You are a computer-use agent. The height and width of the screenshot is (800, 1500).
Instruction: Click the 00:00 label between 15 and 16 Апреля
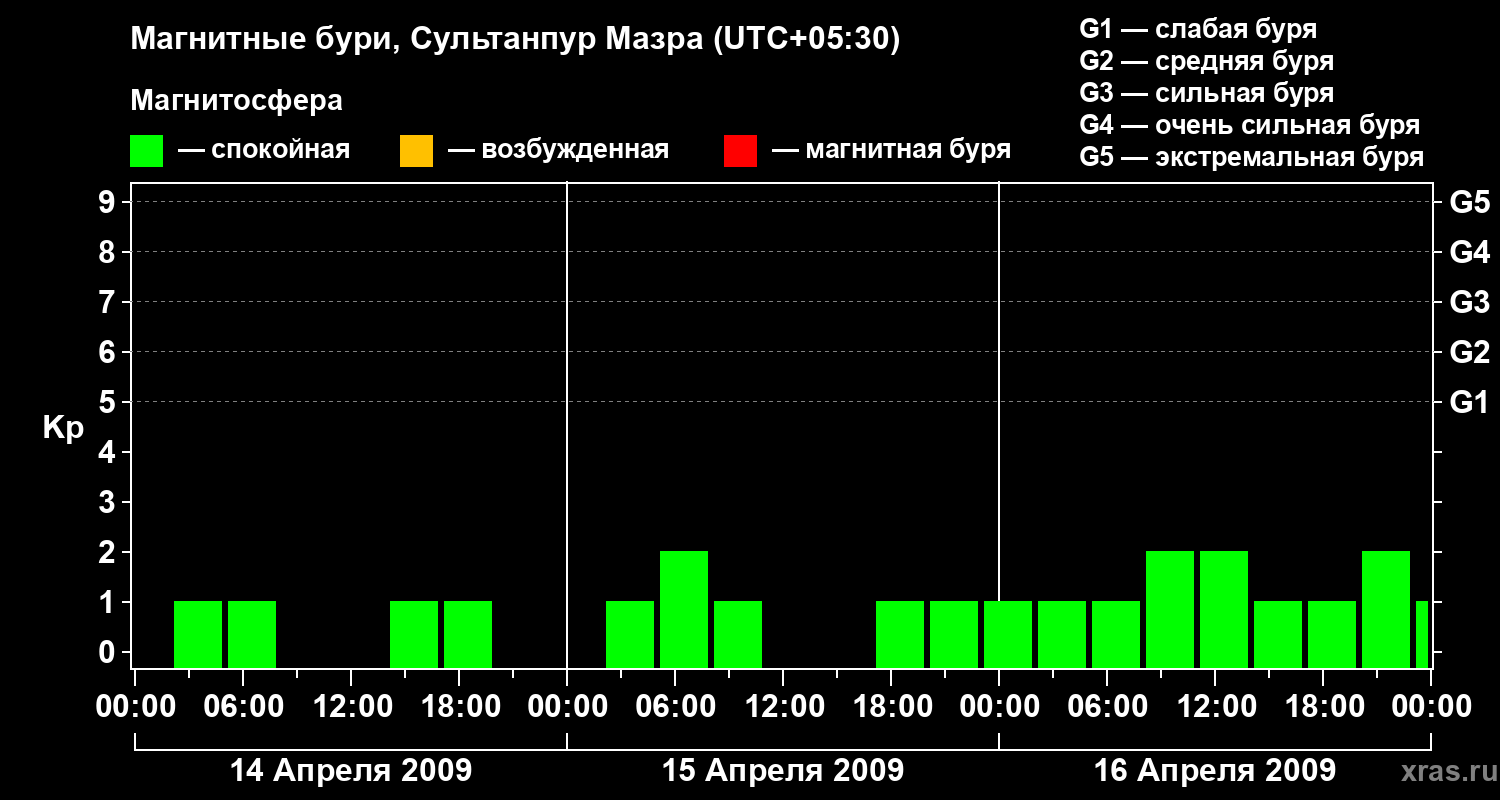(x=999, y=707)
